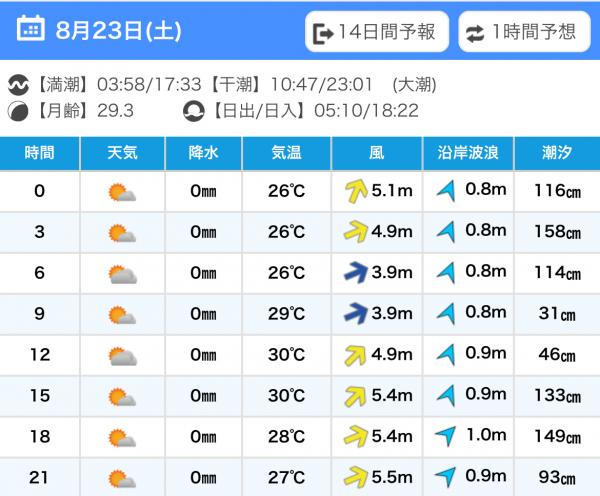Click the partly cloudy icon at hour 21
600x496 pixels.
[x=122, y=478]
